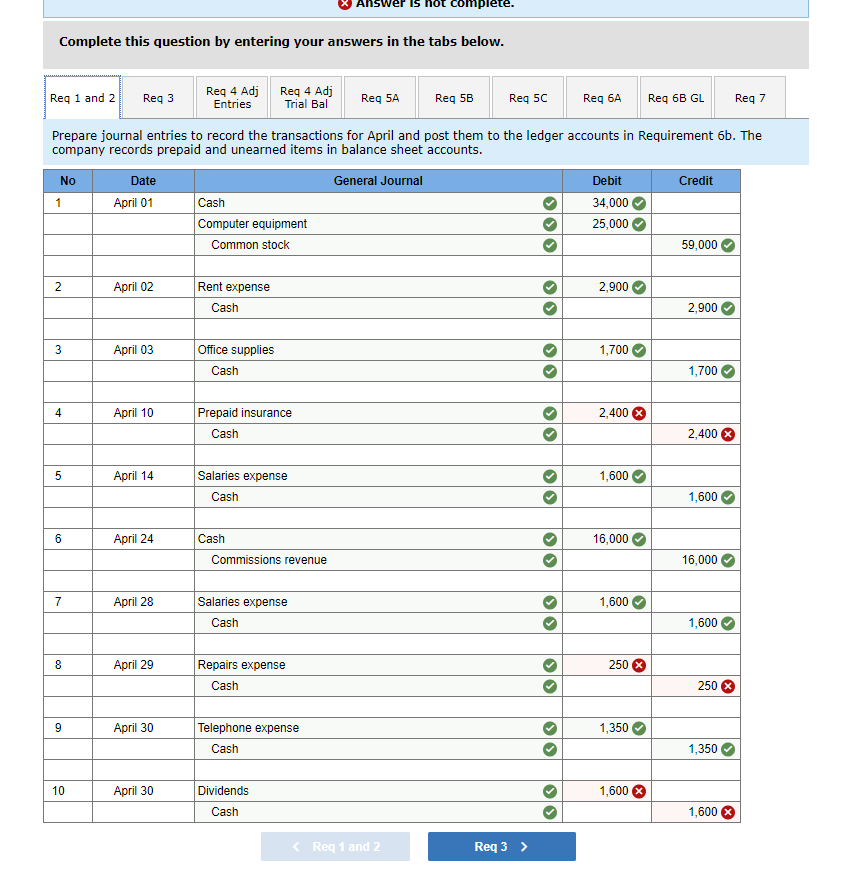Screen dimensions: 855x874
Task: Click the April 29 date cell
Action: click(x=143, y=665)
